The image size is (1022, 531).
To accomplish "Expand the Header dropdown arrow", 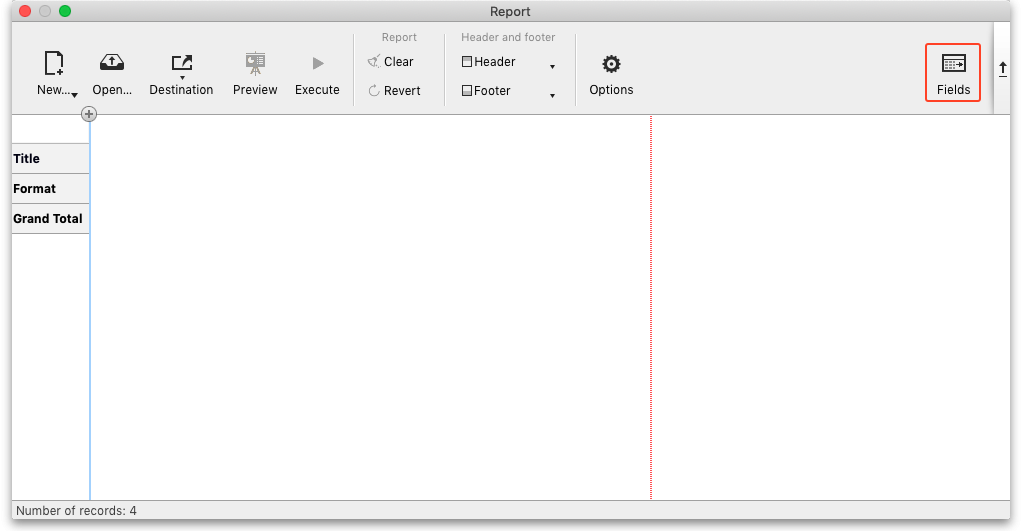I will (x=552, y=67).
